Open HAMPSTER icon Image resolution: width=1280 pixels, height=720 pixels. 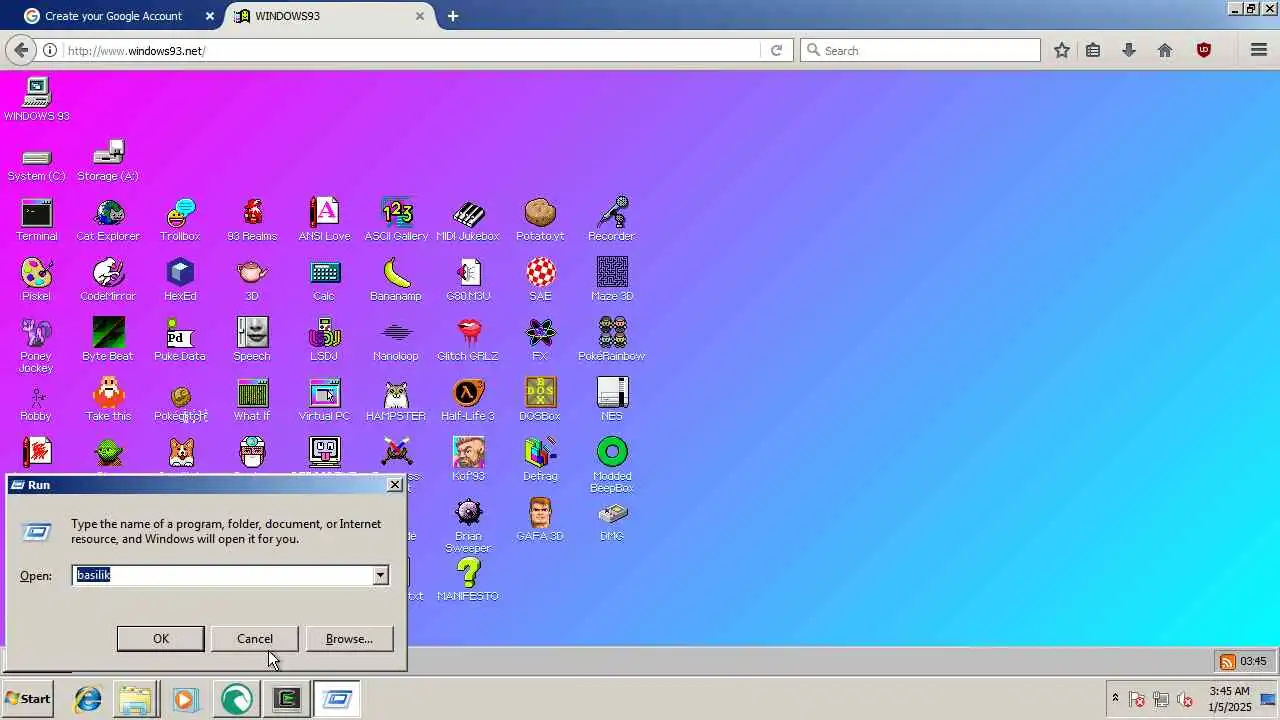[396, 400]
